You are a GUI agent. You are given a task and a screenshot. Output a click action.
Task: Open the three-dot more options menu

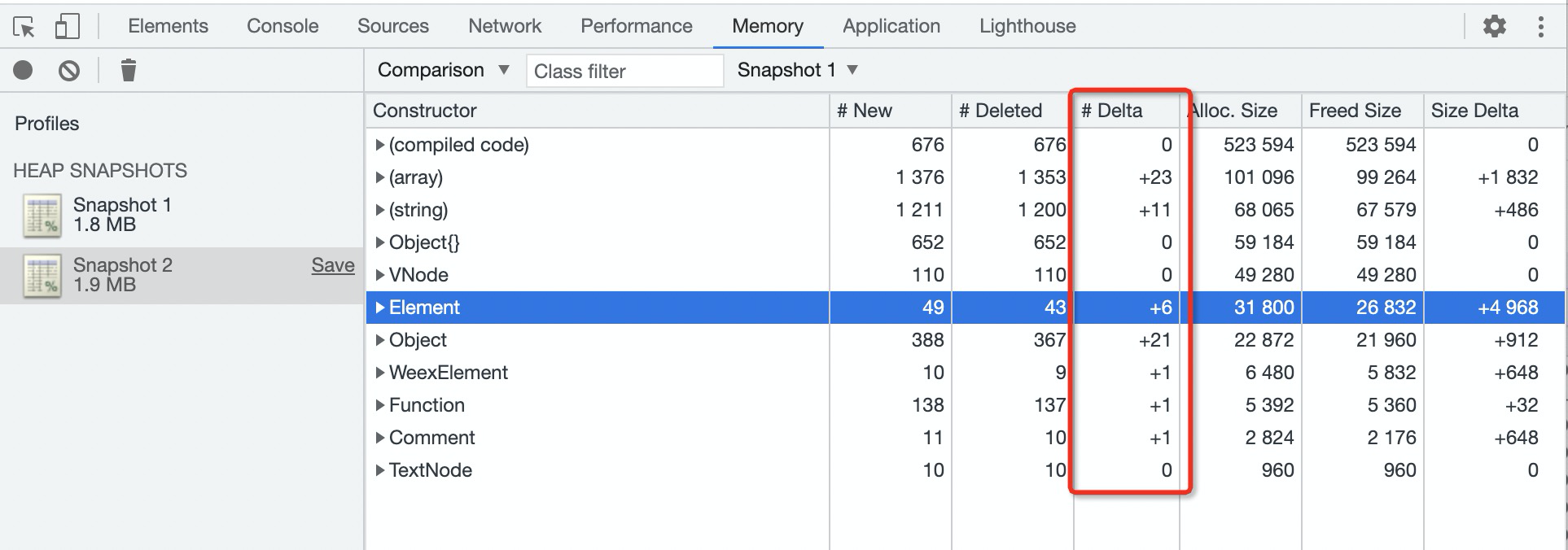pyautogui.click(x=1540, y=27)
